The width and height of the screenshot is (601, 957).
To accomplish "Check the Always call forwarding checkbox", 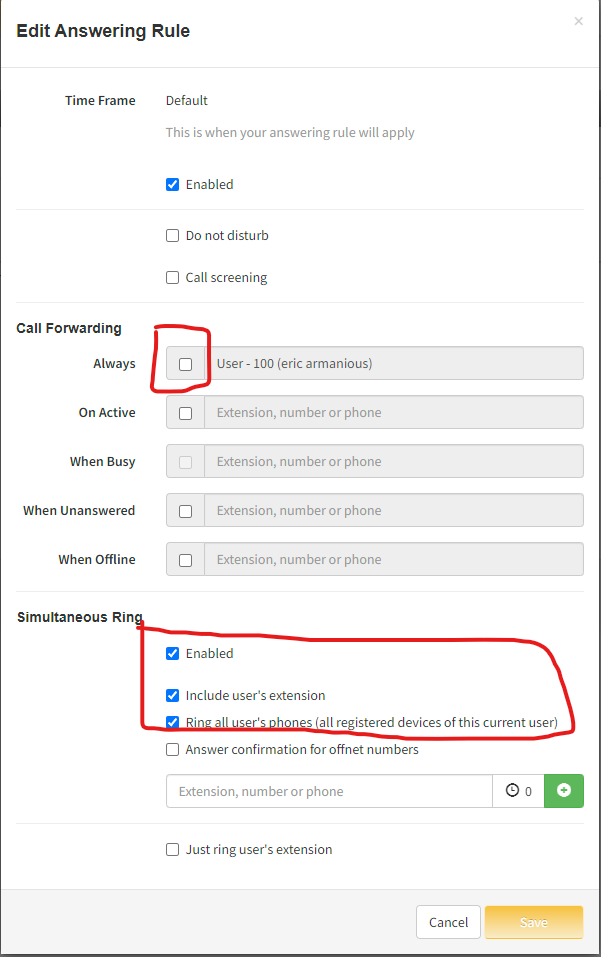I will pyautogui.click(x=185, y=364).
